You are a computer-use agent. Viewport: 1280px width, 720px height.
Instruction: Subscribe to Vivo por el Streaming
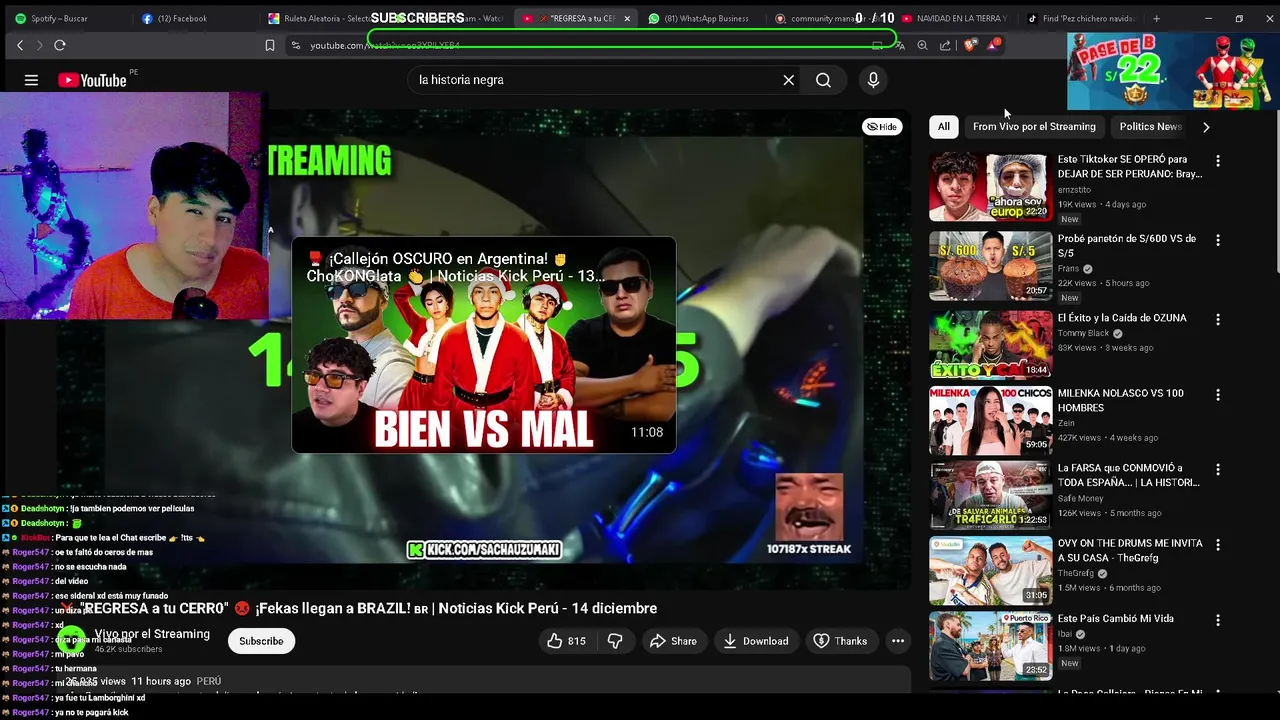(261, 641)
